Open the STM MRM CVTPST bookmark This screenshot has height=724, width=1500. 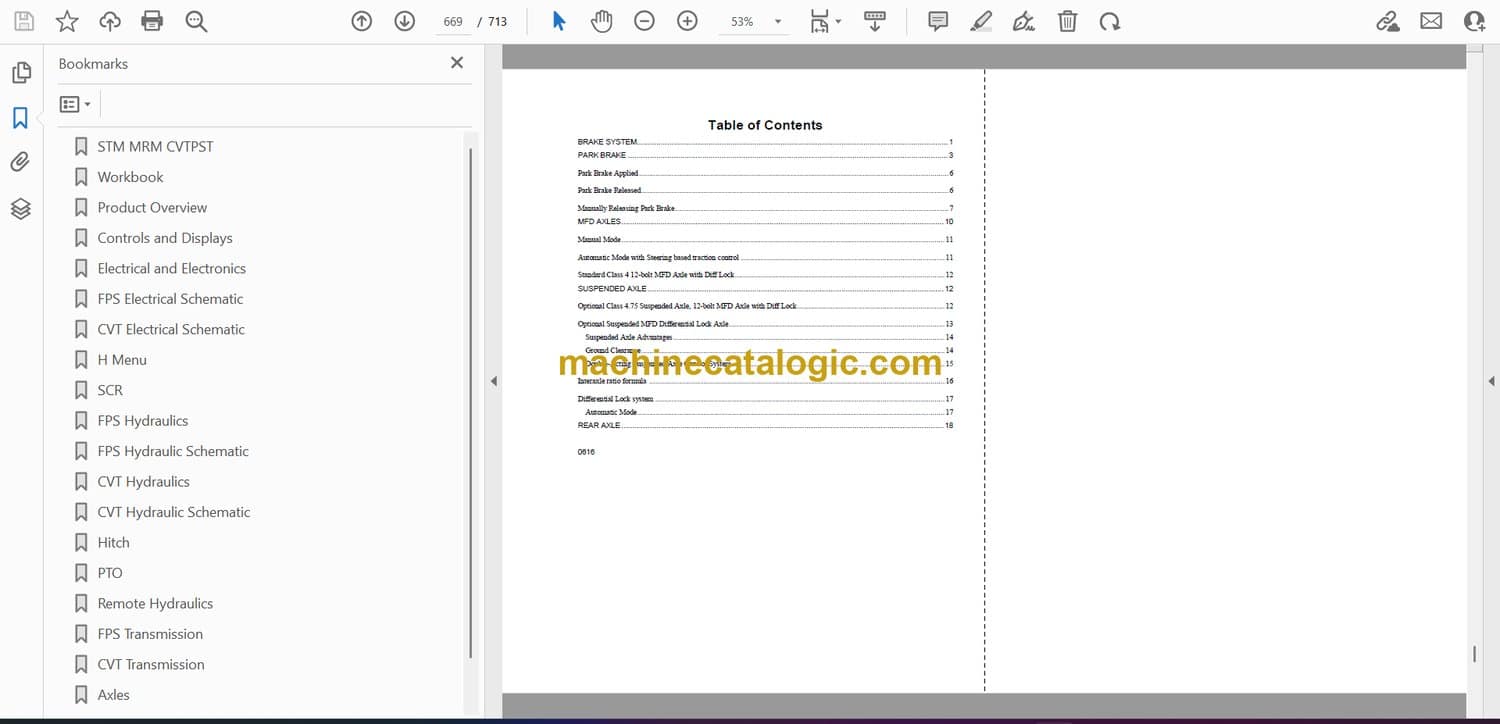click(155, 146)
